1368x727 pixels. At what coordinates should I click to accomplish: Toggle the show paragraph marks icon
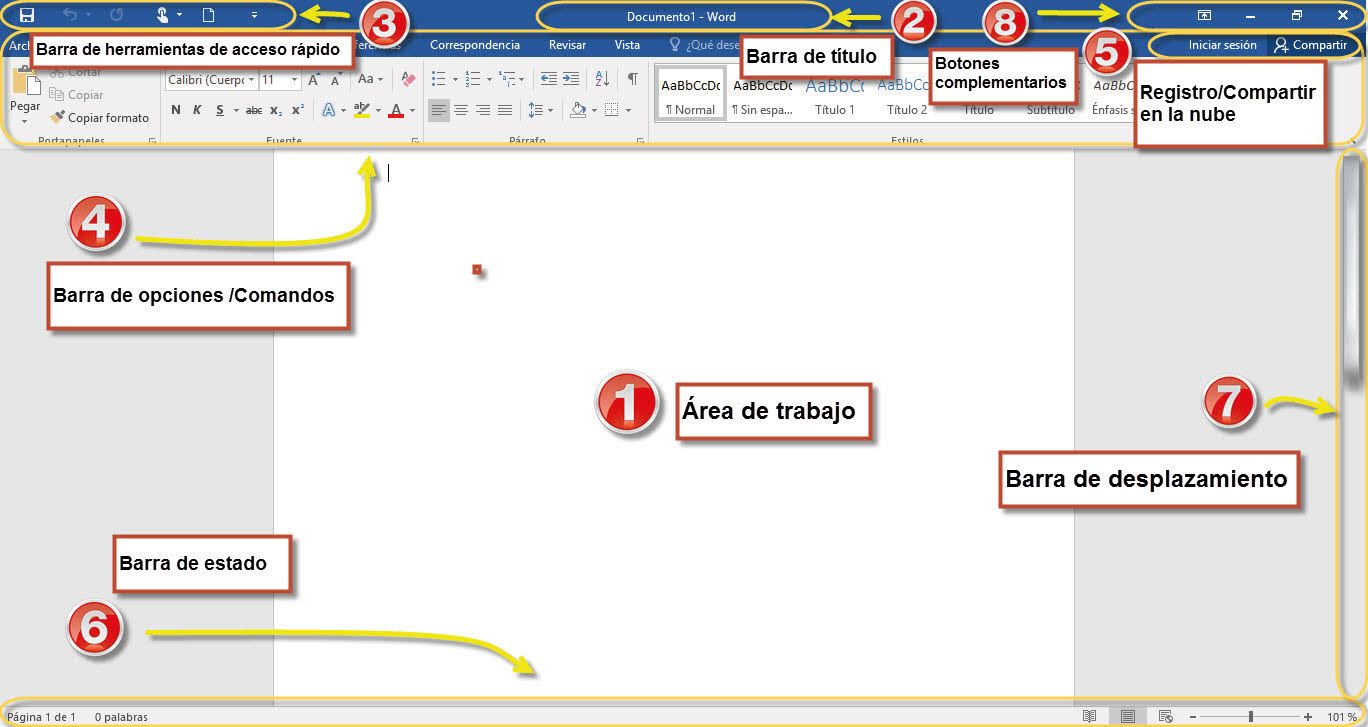(x=631, y=76)
